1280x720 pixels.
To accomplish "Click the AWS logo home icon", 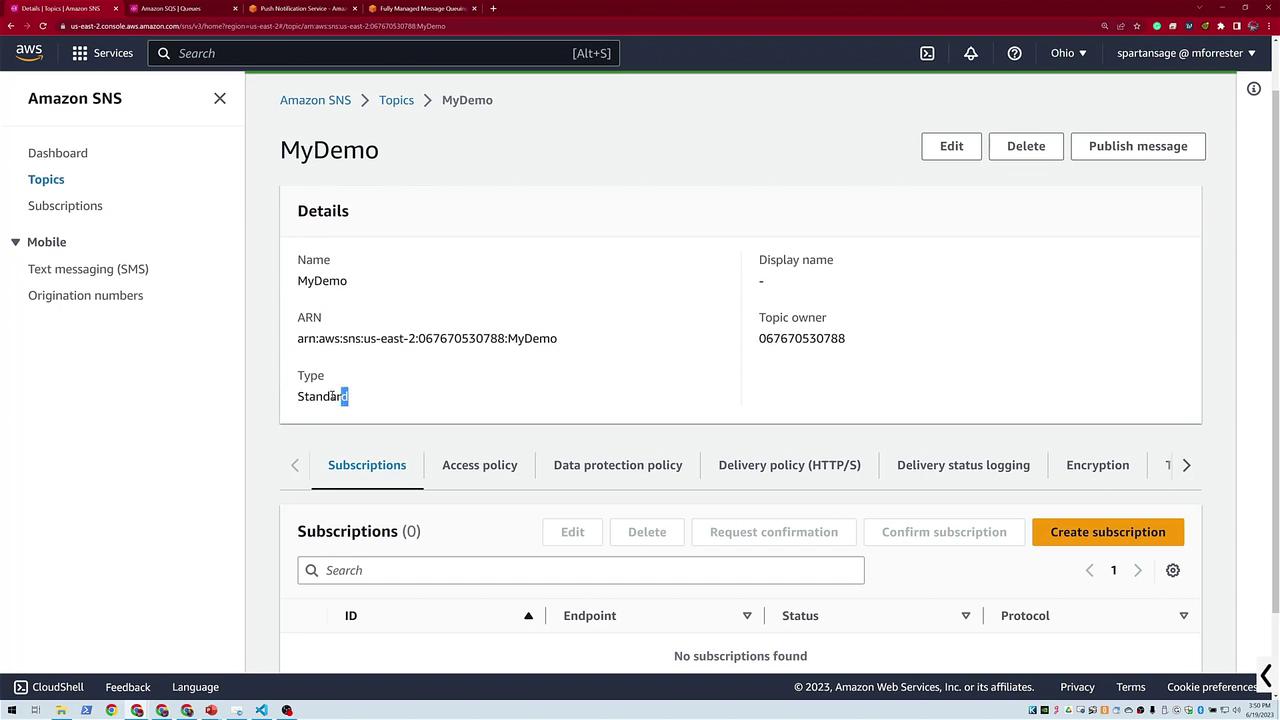I will (x=29, y=53).
